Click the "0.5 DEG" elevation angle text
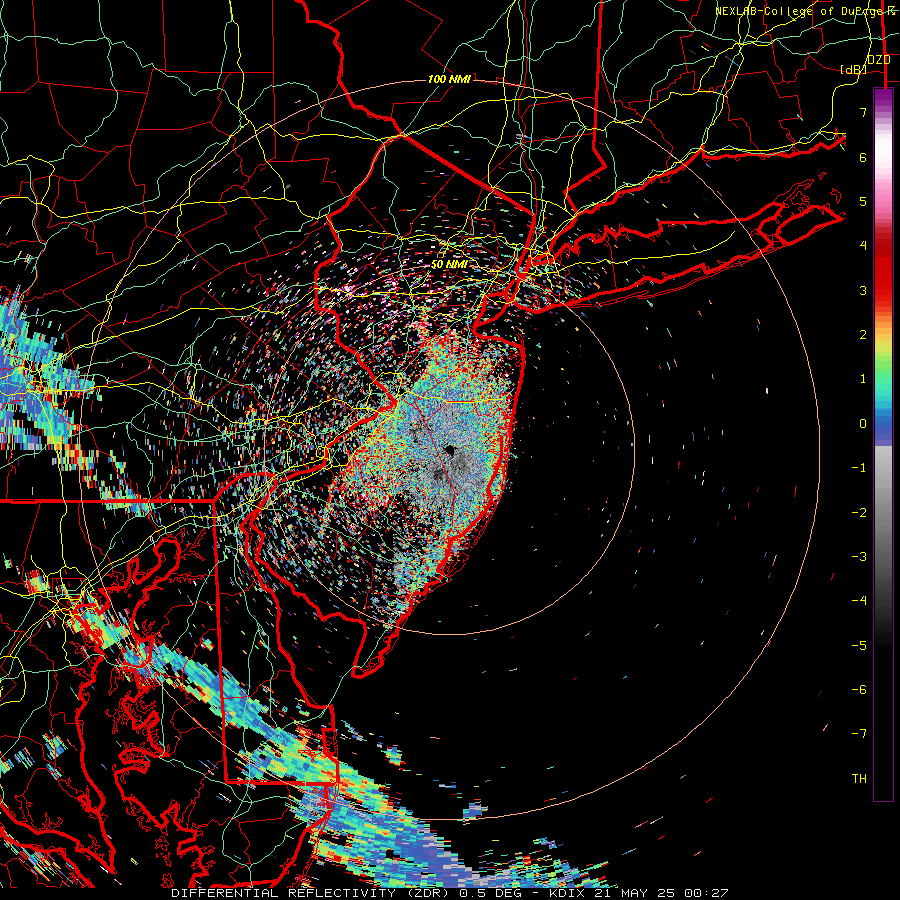Image resolution: width=900 pixels, height=900 pixels. click(x=490, y=893)
